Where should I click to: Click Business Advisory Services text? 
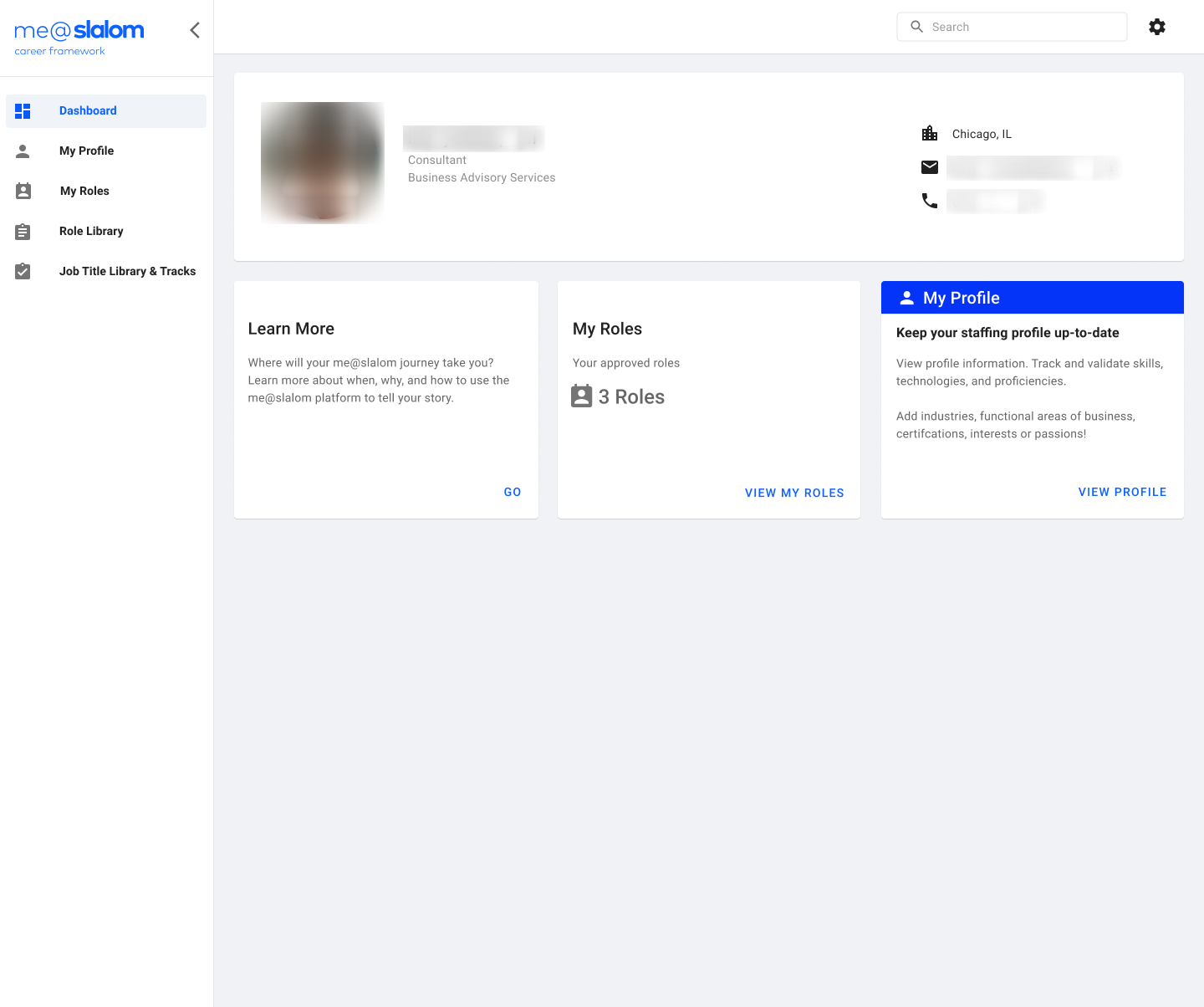(x=482, y=178)
